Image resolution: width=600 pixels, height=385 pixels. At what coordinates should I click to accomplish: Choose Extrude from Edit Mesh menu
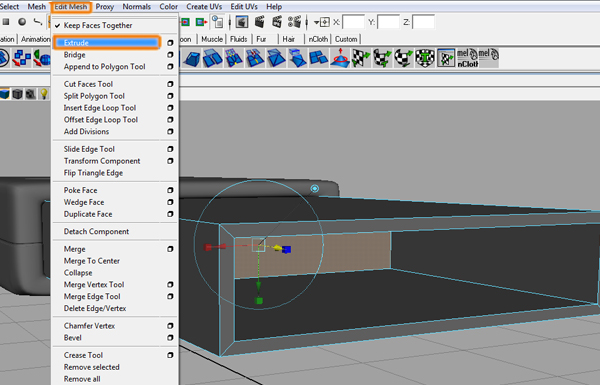106,43
